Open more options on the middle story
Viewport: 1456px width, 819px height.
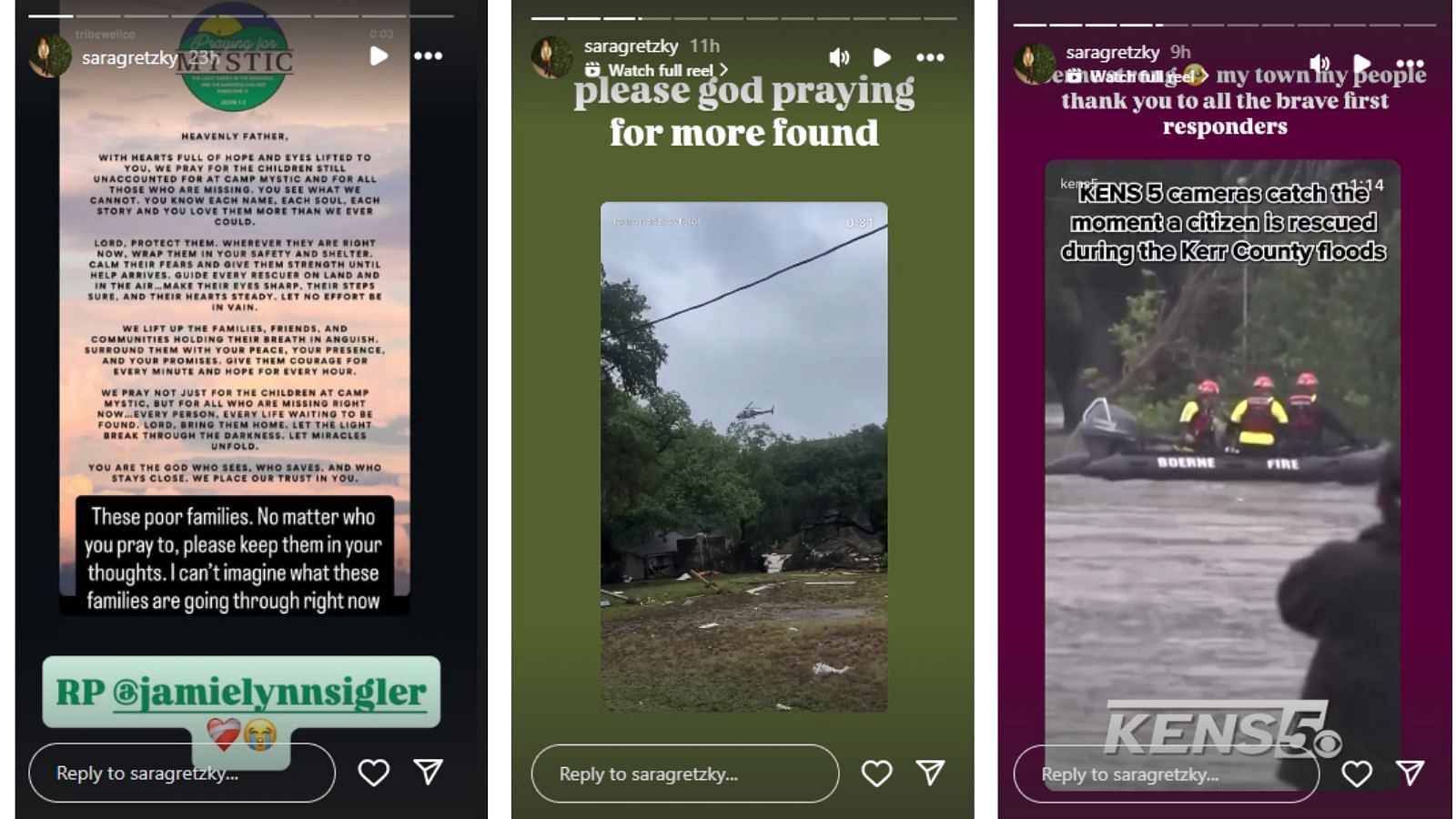click(930, 57)
